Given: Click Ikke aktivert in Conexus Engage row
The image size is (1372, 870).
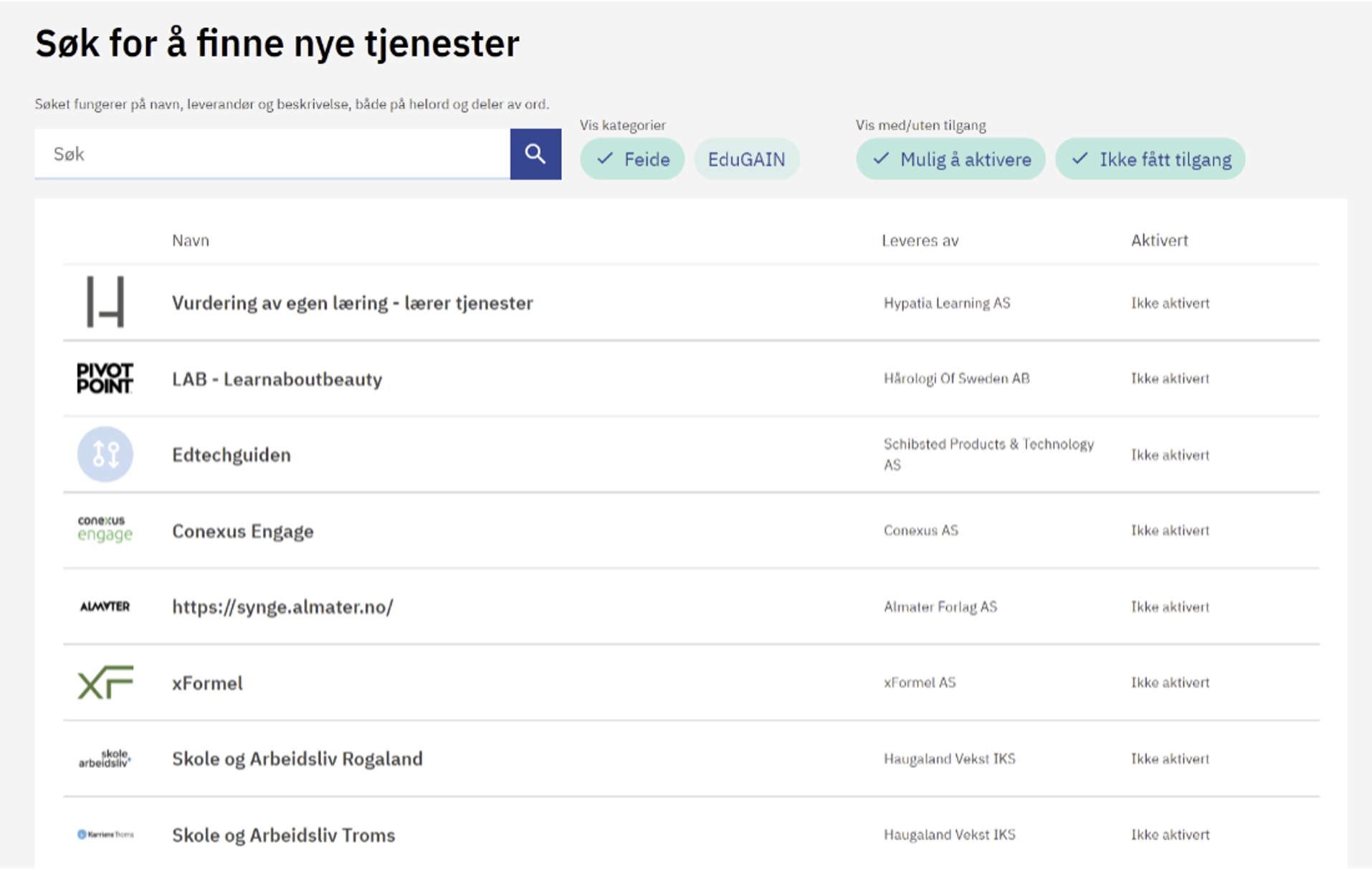Looking at the screenshot, I should pos(1171,530).
